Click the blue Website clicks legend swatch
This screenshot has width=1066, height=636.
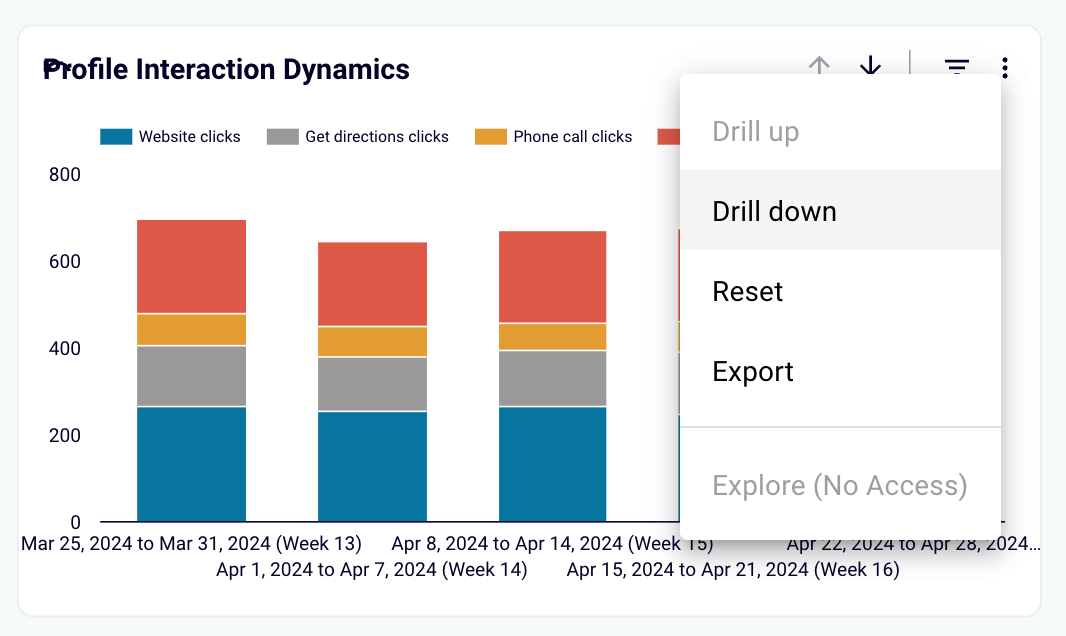pyautogui.click(x=116, y=137)
